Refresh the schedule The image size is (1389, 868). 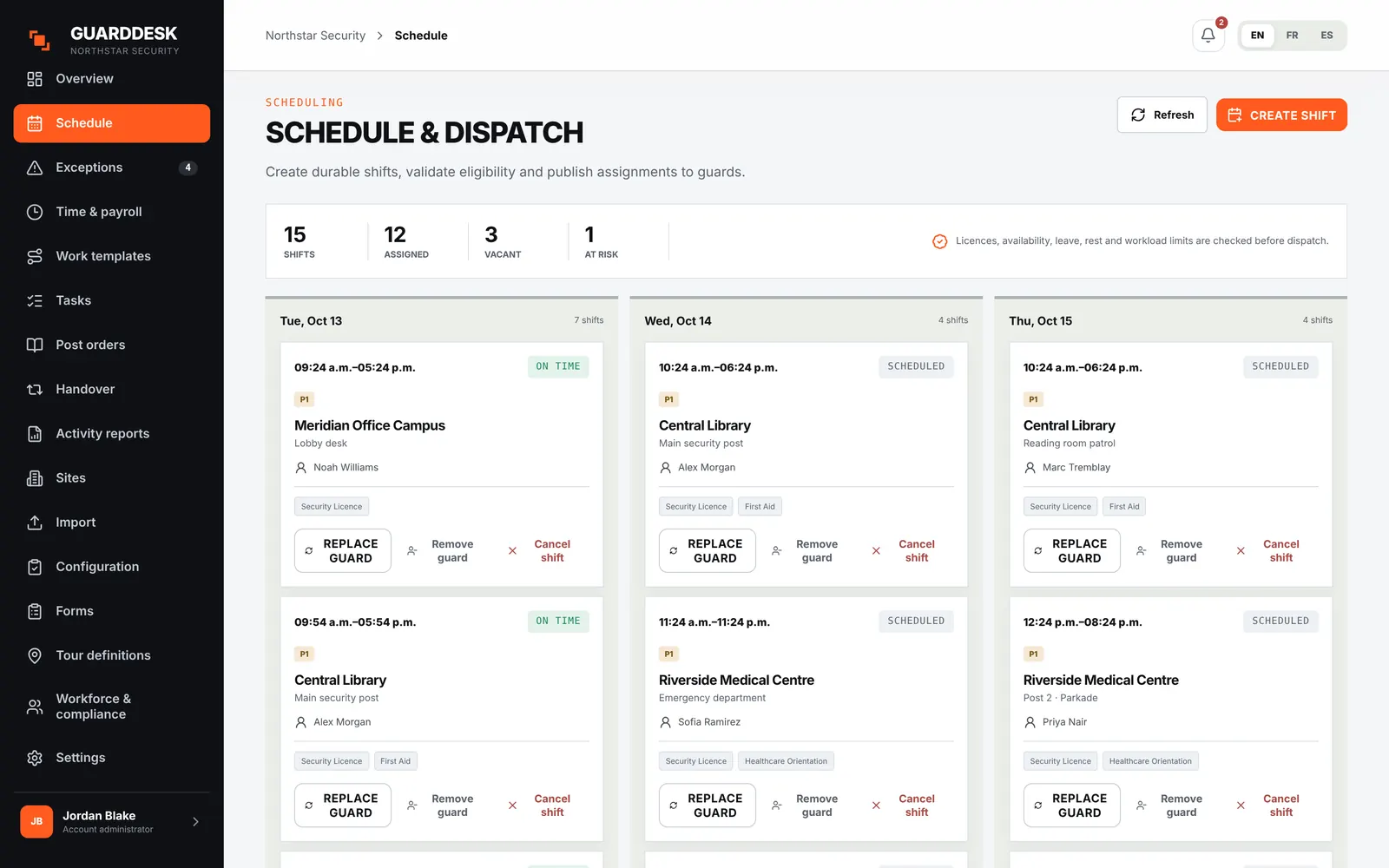tap(1162, 115)
